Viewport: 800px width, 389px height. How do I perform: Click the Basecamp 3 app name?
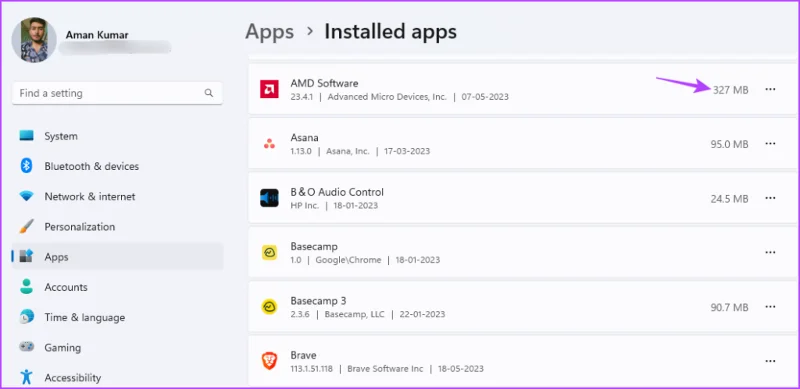point(318,300)
